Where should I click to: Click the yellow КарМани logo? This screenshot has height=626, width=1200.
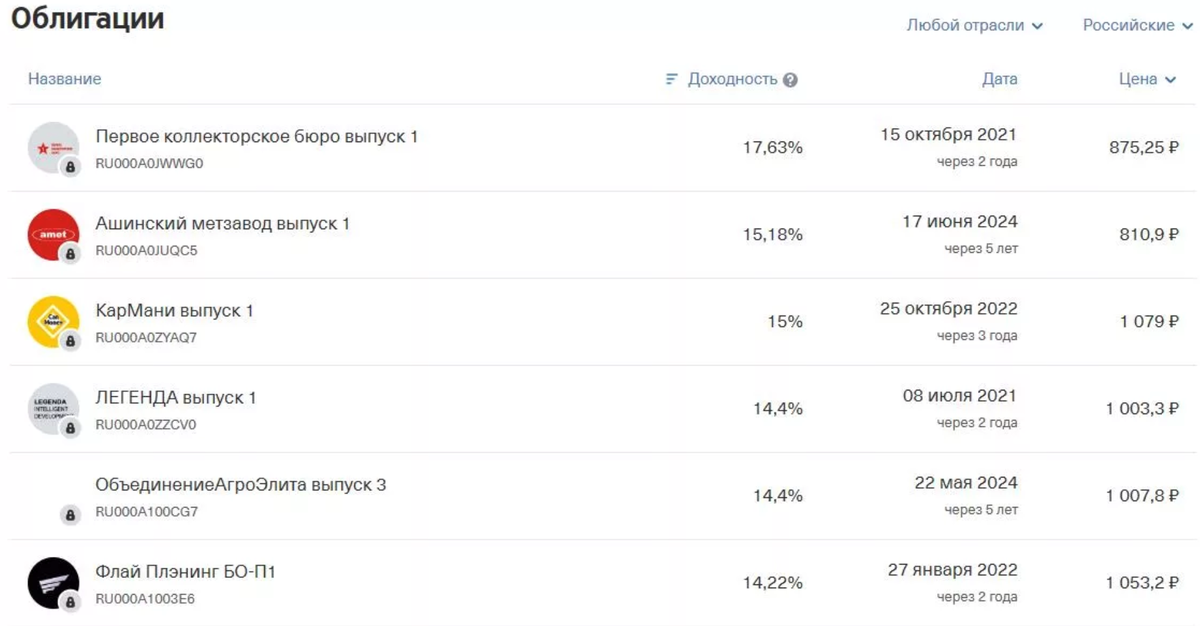tap(53, 322)
